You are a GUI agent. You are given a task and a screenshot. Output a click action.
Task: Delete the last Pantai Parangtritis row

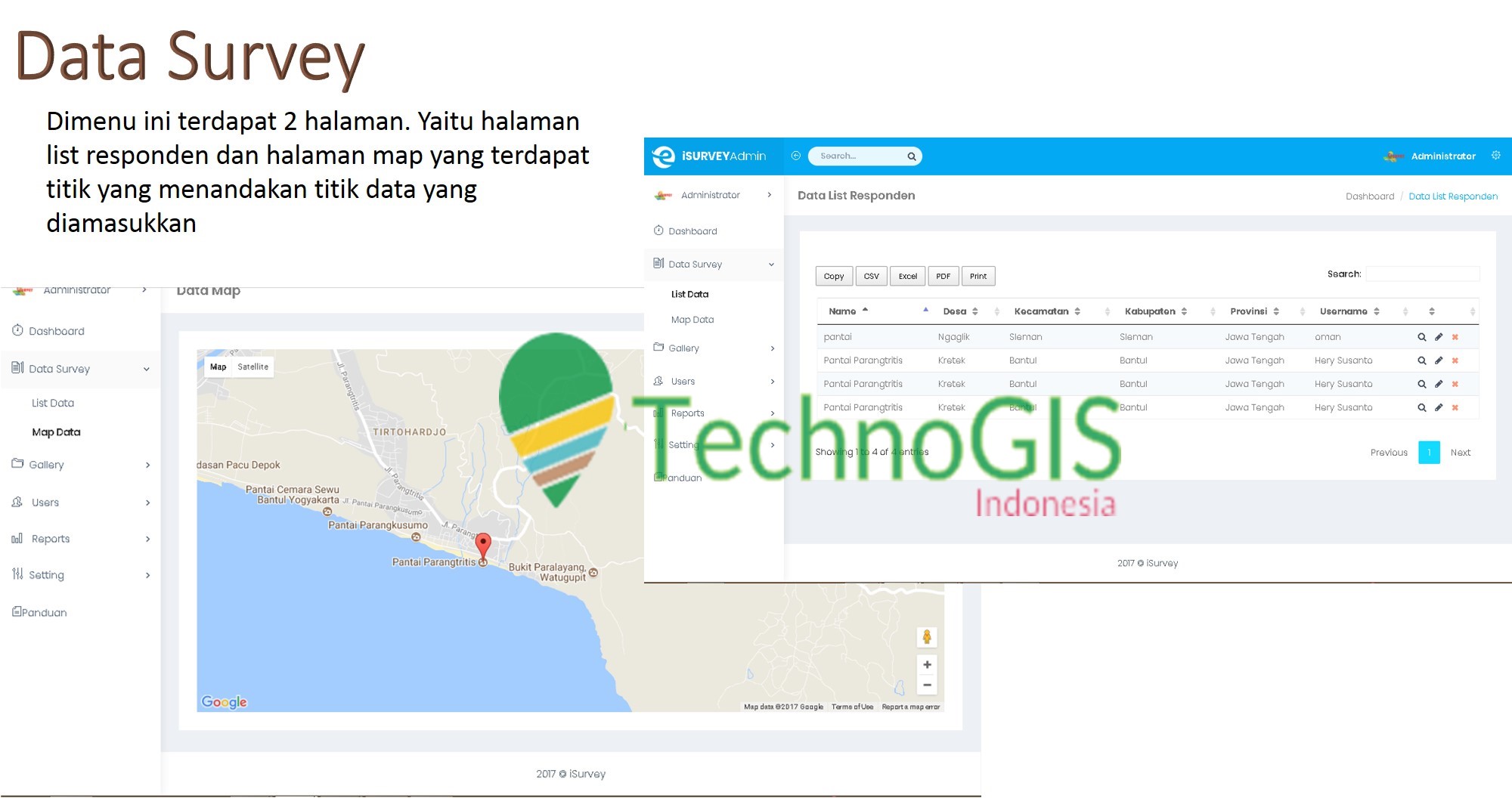point(1455,407)
